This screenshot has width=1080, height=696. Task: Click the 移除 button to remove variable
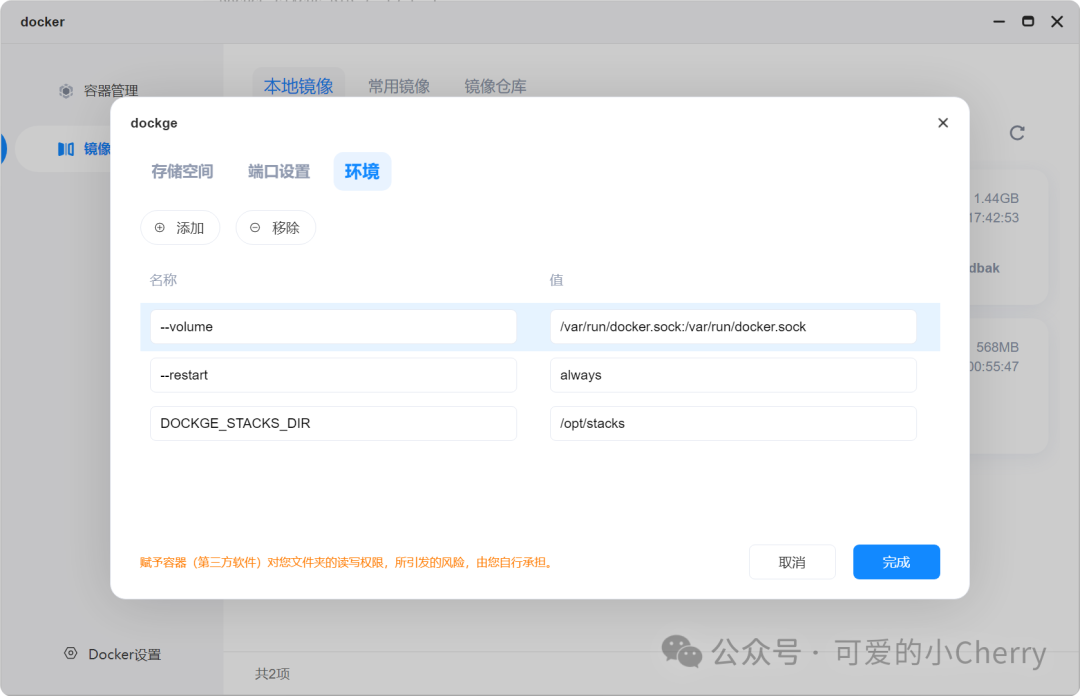tap(276, 227)
